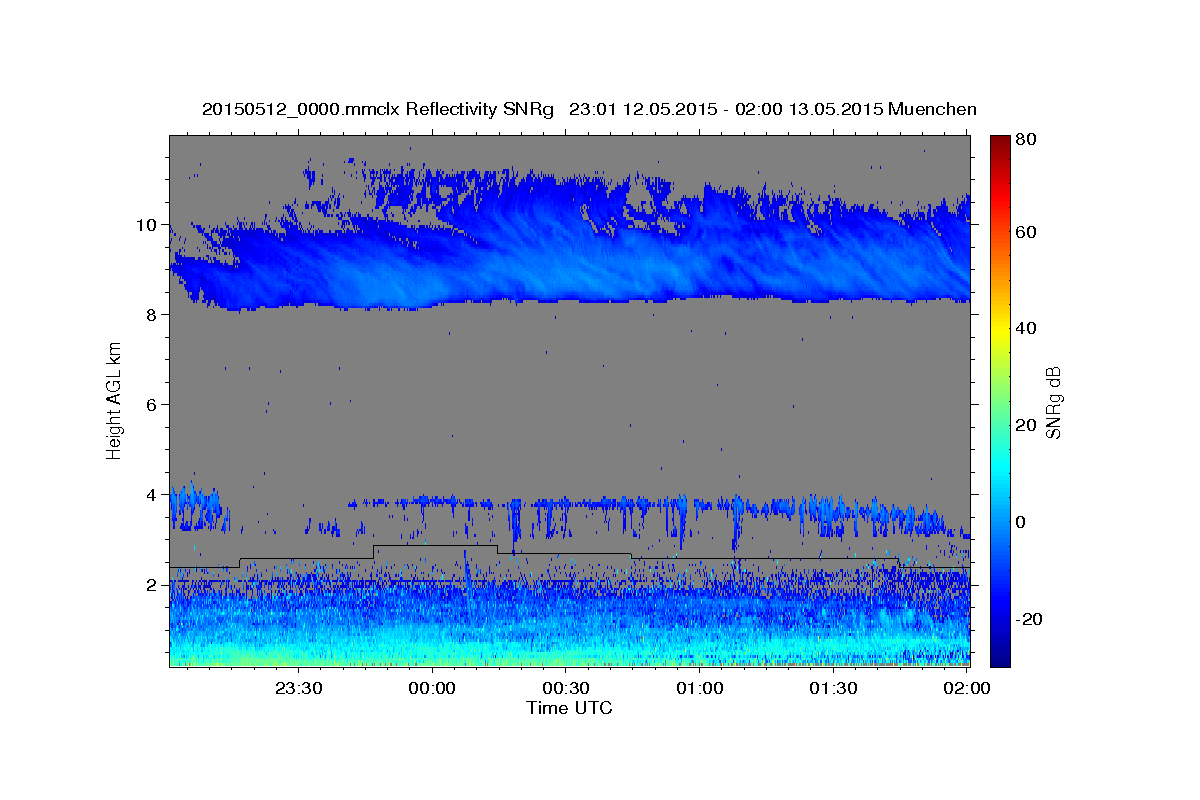Image resolution: width=1200 pixels, height=800 pixels.
Task: Click the 01:00 time tick label
Action: tap(699, 688)
